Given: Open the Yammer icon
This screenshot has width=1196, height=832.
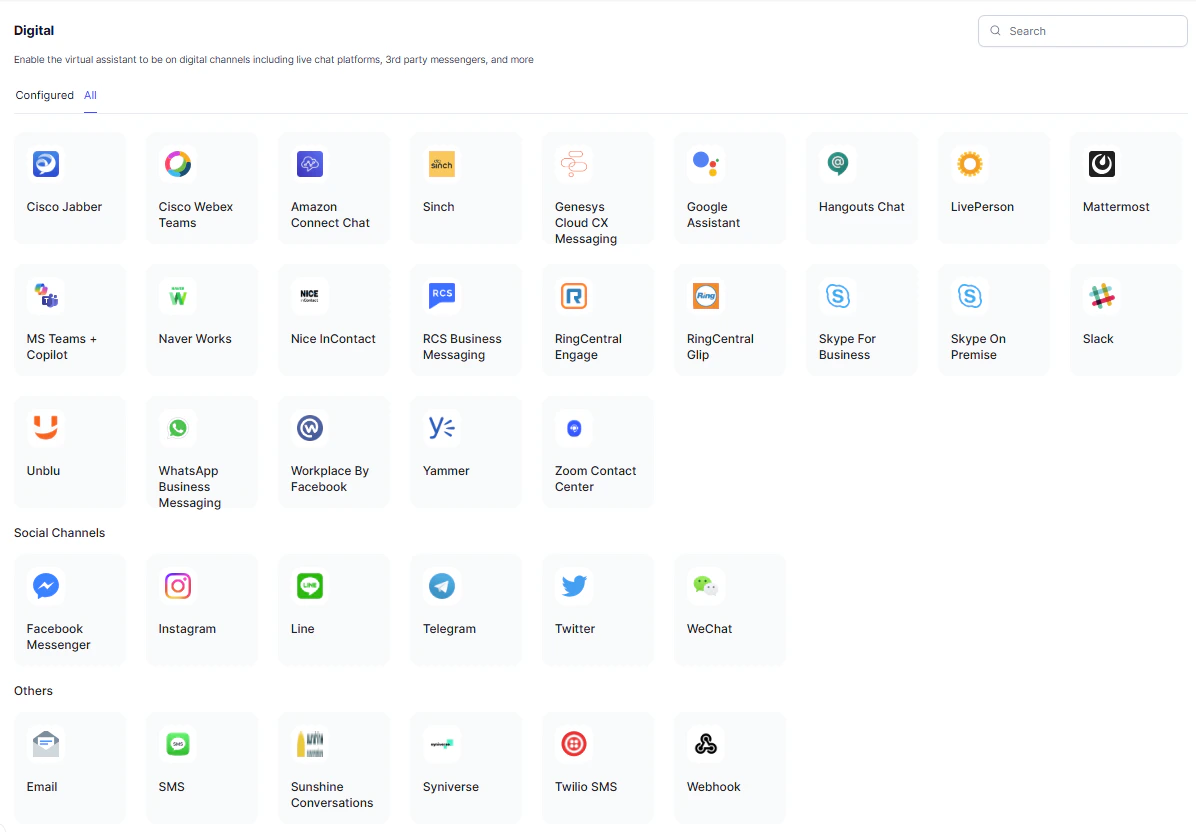Looking at the screenshot, I should 442,428.
